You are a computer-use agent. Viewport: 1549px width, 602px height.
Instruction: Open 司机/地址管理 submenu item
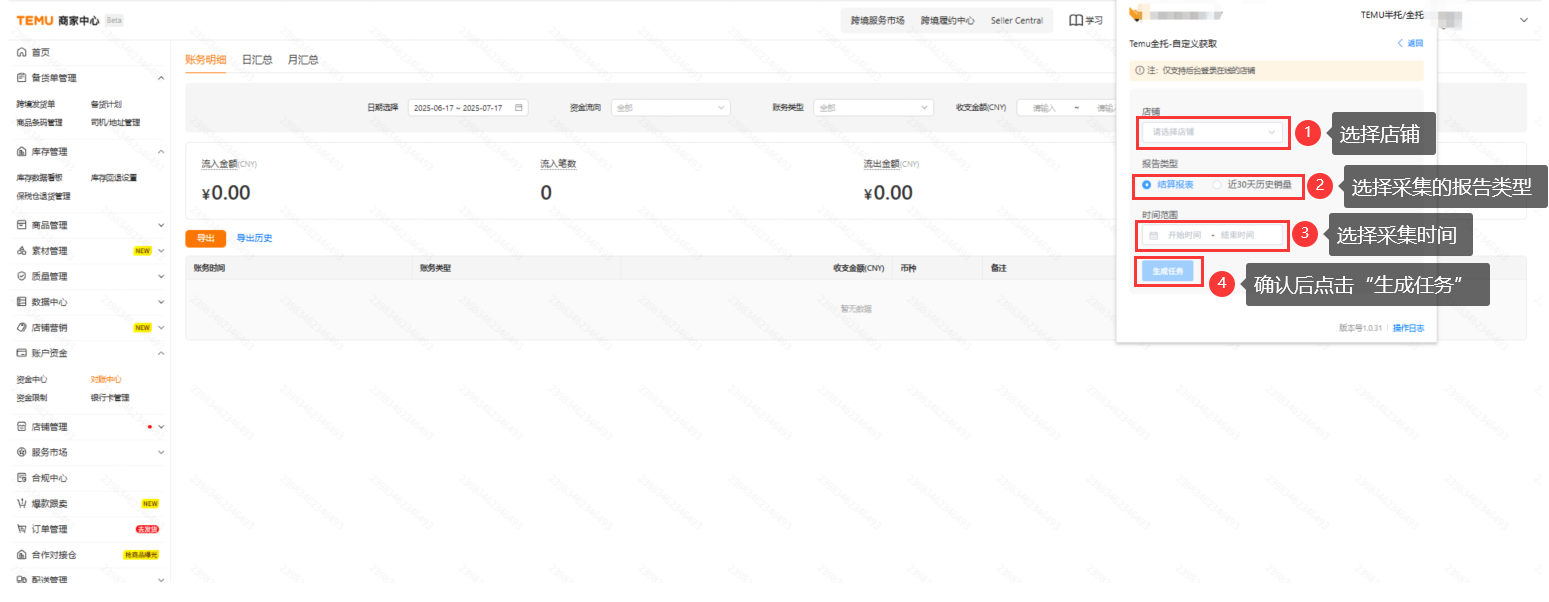click(x=115, y=123)
